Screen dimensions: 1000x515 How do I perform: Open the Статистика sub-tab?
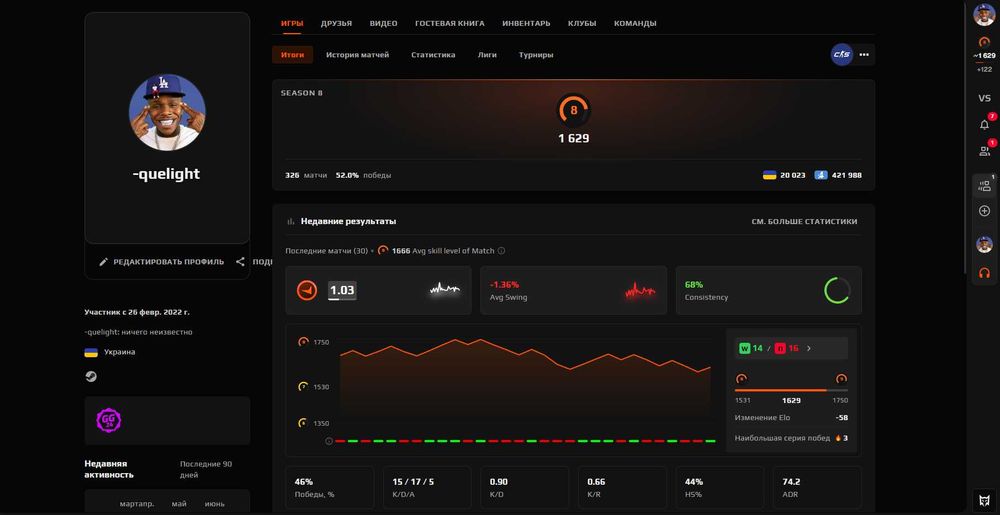point(433,55)
